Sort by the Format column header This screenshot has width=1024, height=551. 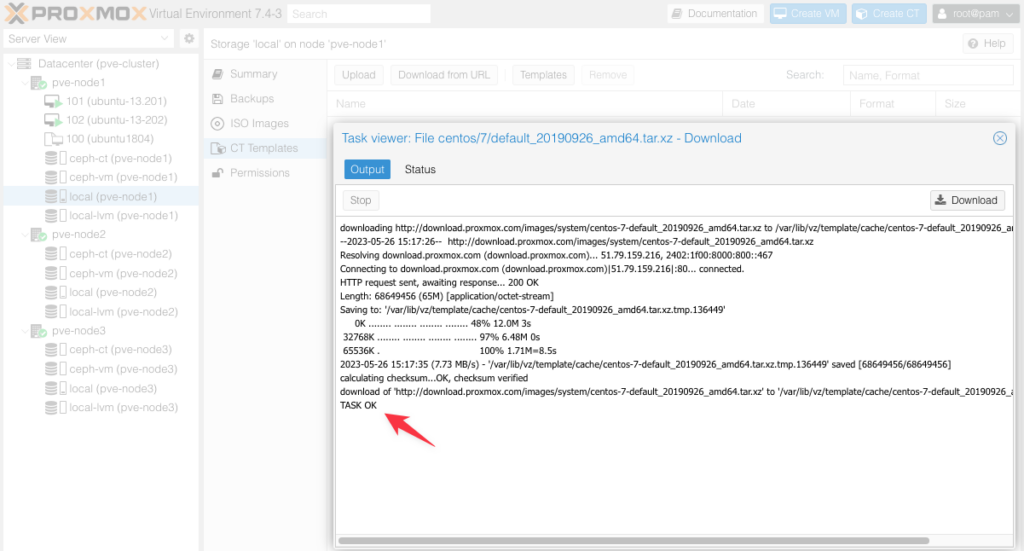click(893, 104)
